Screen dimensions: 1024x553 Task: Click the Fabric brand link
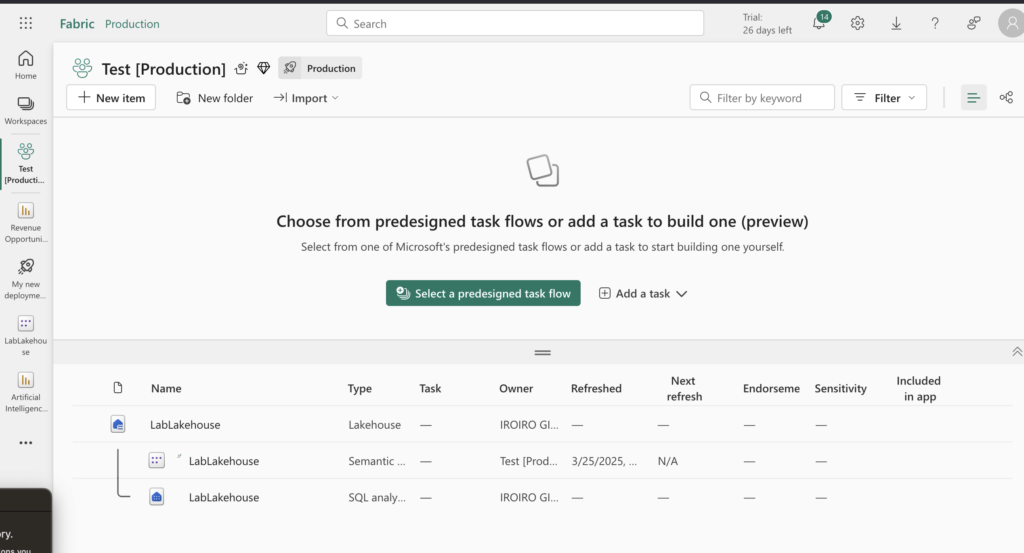[77, 24]
